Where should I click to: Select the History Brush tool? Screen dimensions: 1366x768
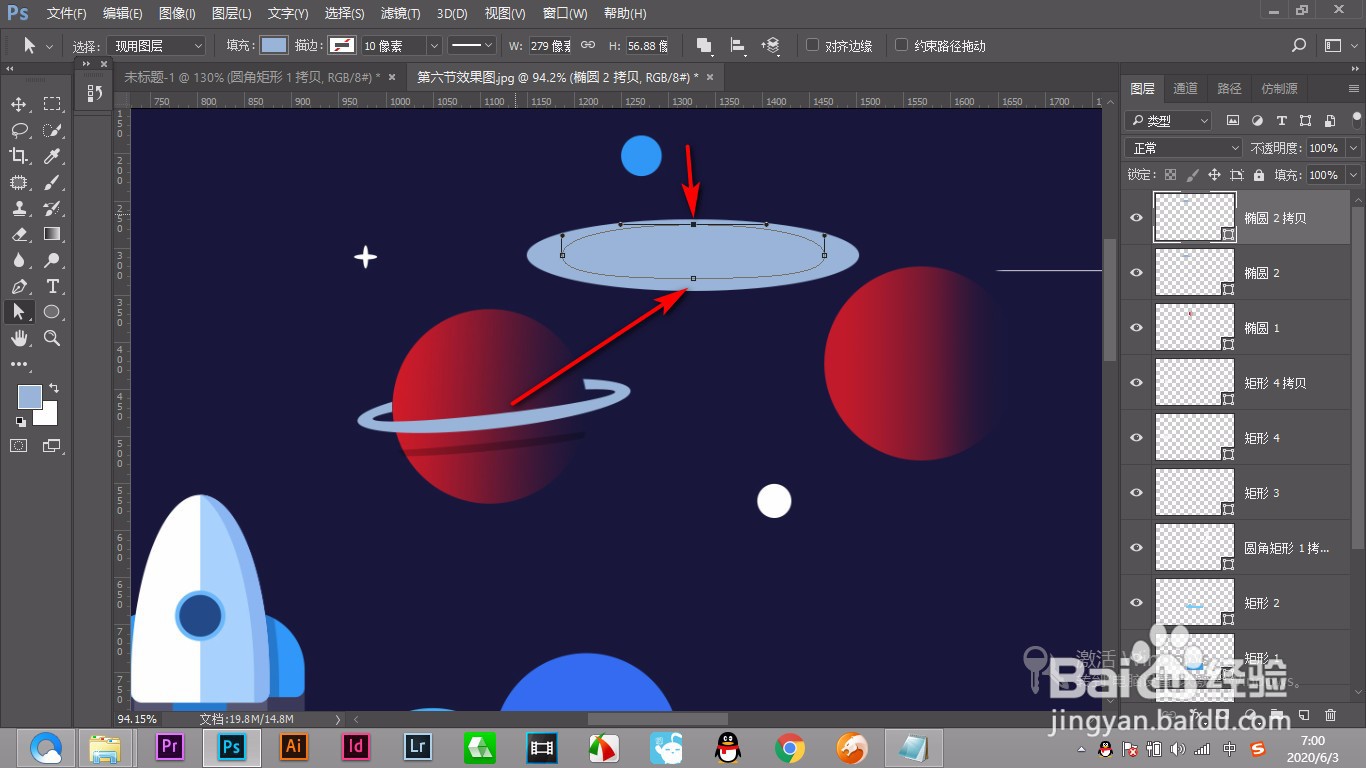coord(52,208)
